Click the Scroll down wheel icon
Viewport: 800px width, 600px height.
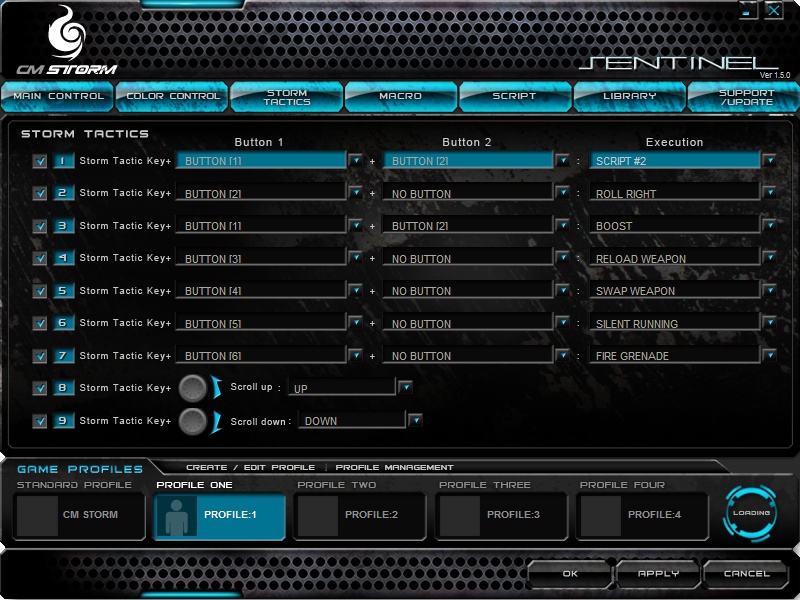pos(193,421)
